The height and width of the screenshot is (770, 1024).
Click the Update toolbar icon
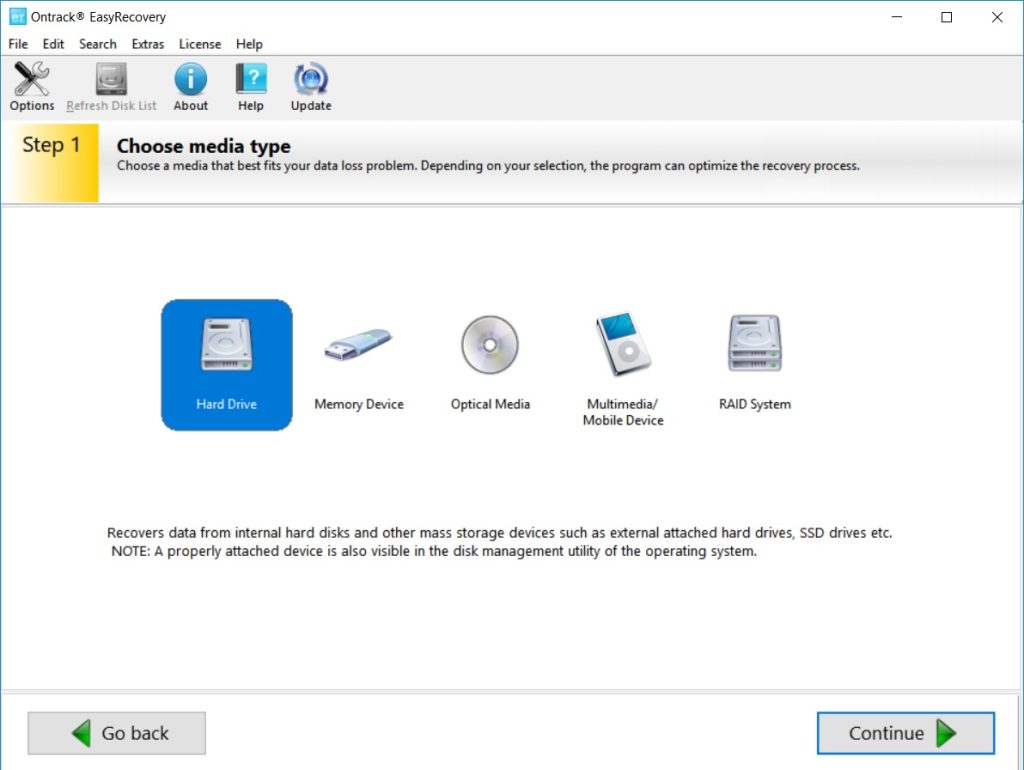(311, 80)
